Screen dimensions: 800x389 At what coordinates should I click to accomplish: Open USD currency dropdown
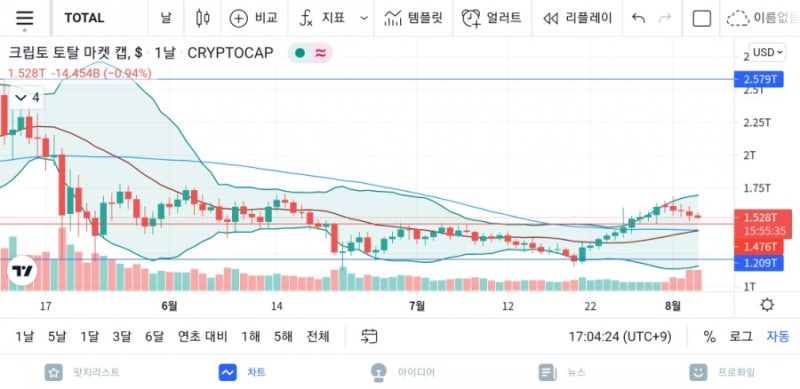point(767,52)
